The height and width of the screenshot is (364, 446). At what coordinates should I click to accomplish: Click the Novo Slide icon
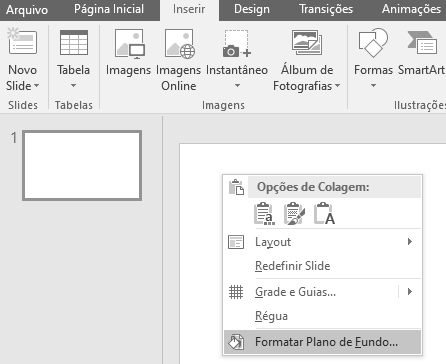(x=22, y=42)
